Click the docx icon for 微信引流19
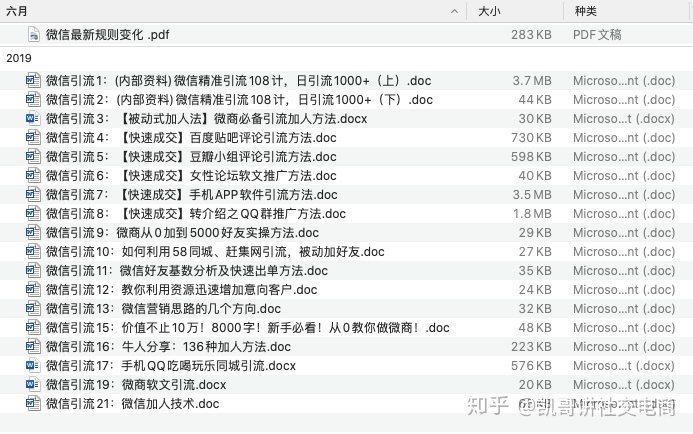Image resolution: width=693 pixels, height=434 pixels. pyautogui.click(x=33, y=385)
